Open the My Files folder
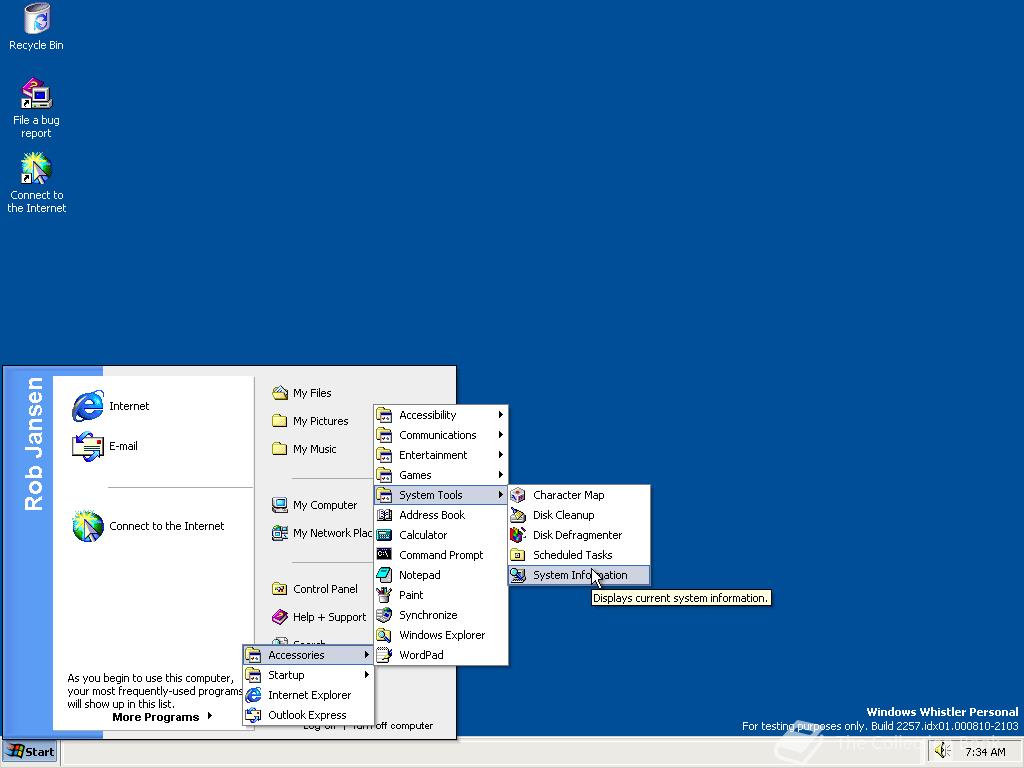This screenshot has height=768, width=1024. (x=302, y=392)
